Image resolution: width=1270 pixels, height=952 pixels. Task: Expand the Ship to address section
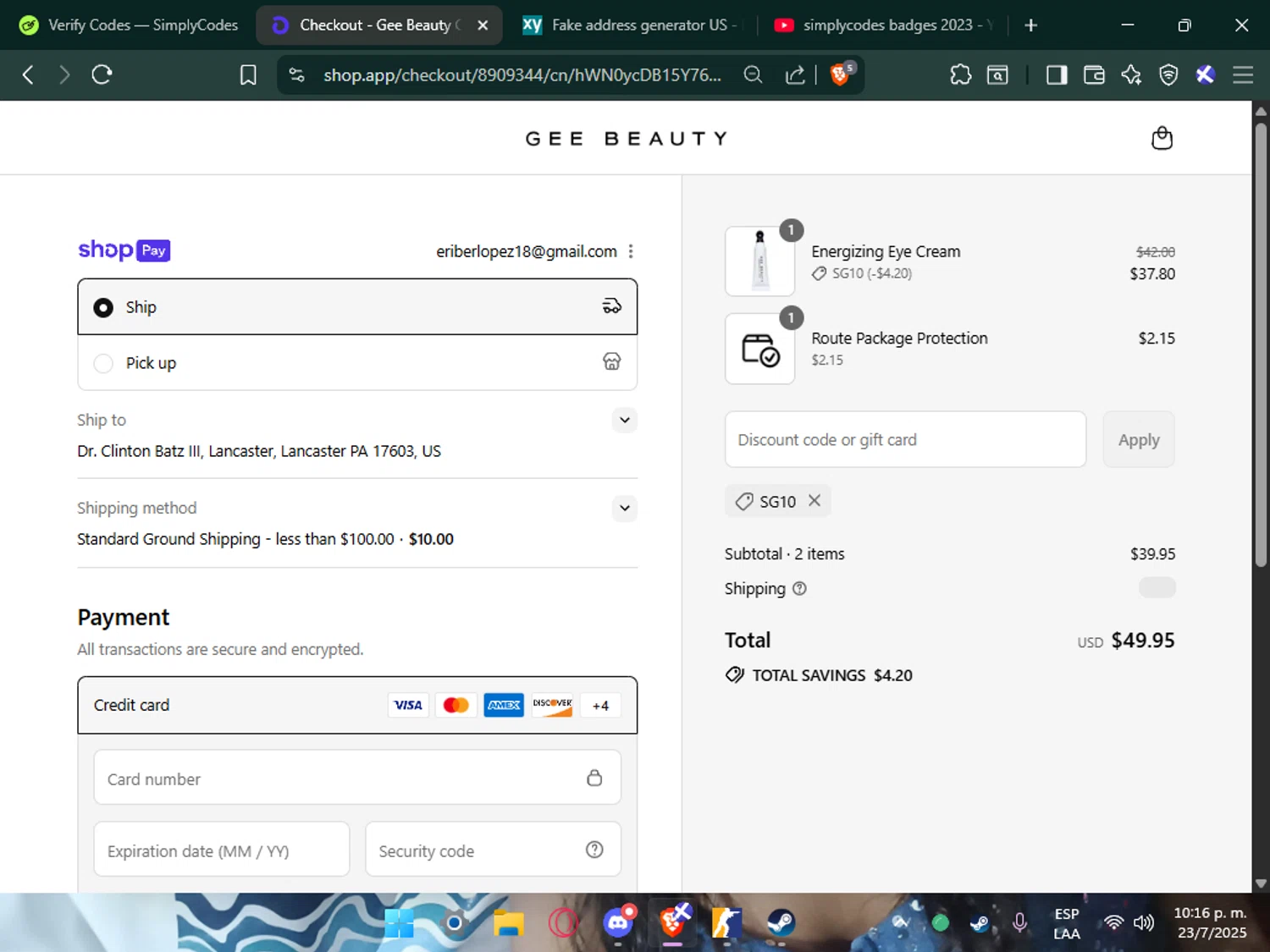click(624, 420)
